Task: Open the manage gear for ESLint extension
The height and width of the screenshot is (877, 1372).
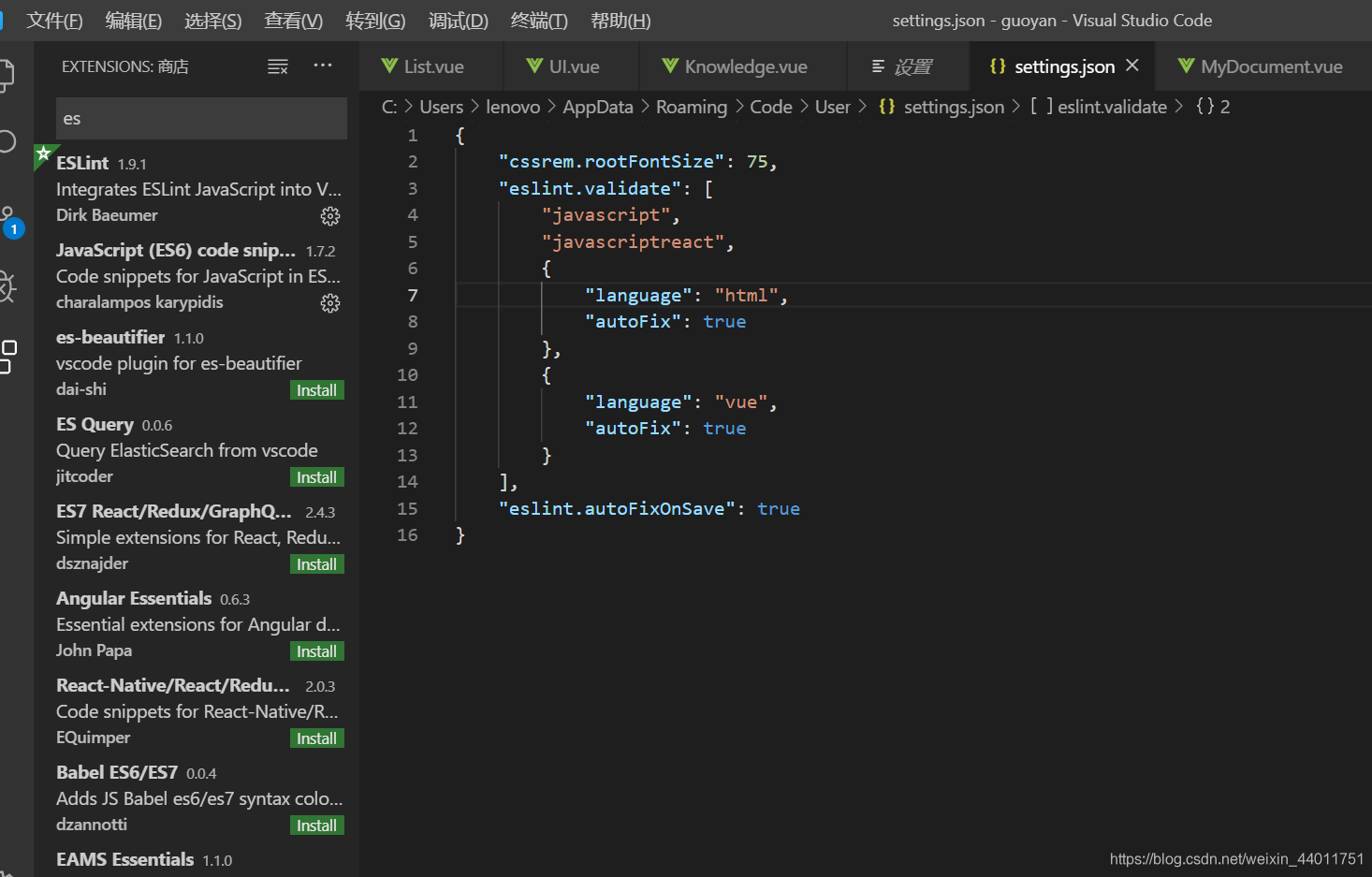Action: (x=330, y=216)
